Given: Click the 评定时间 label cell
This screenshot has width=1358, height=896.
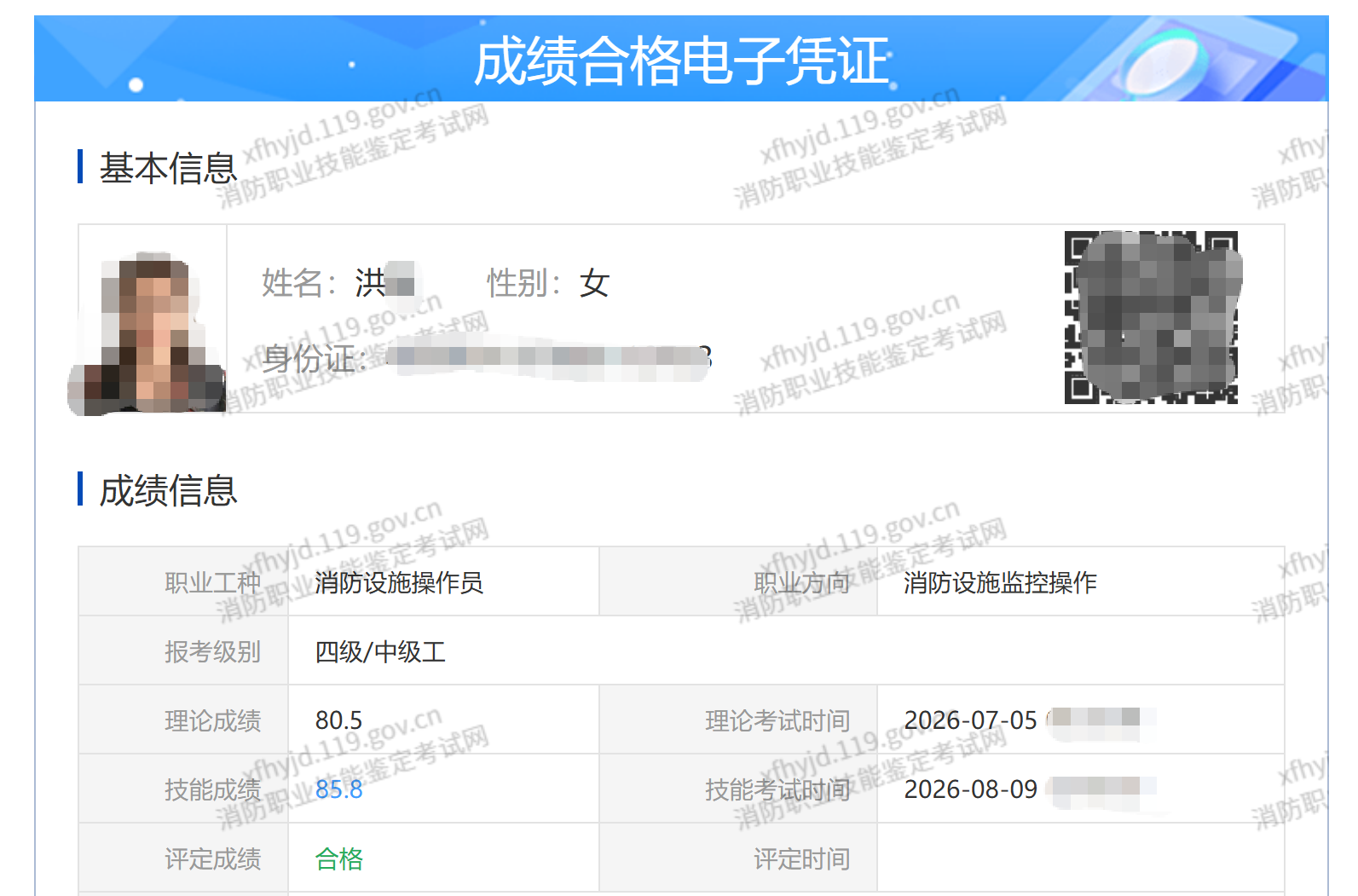Looking at the screenshot, I should point(738,858).
